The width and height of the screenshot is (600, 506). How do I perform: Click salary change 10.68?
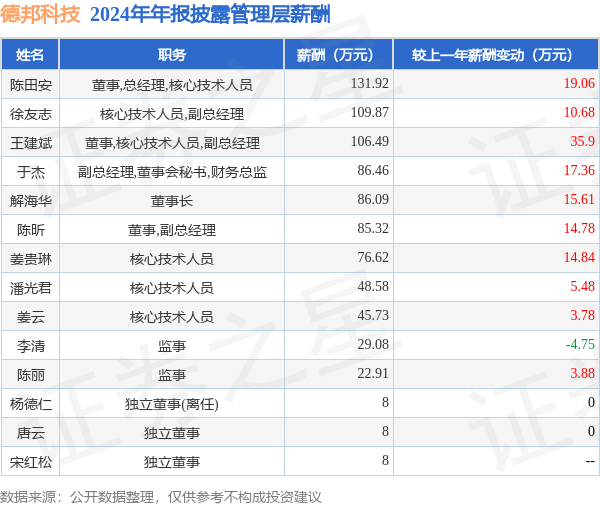pos(579,112)
